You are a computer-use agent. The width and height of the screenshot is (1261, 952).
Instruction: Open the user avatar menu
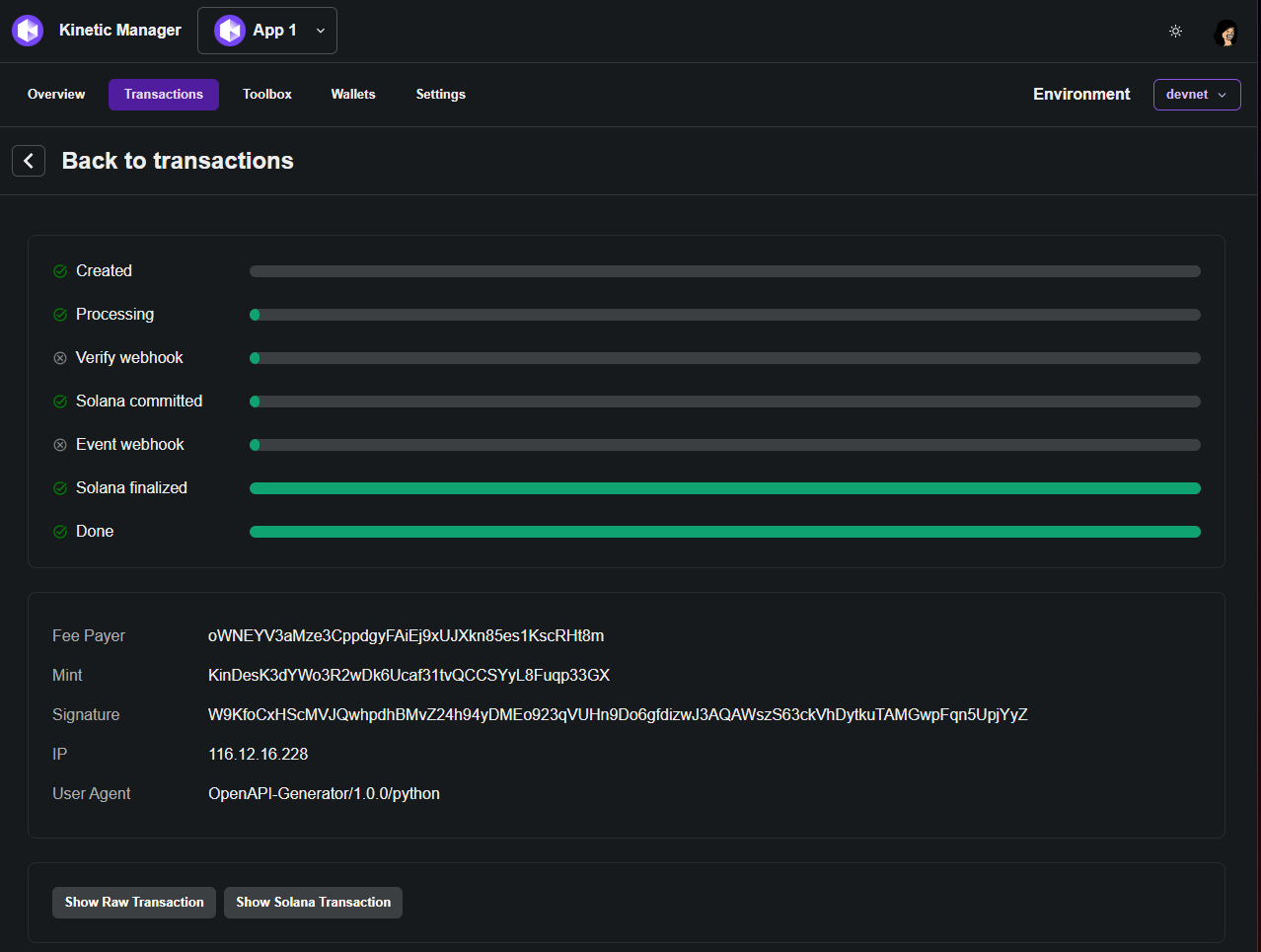[x=1226, y=33]
